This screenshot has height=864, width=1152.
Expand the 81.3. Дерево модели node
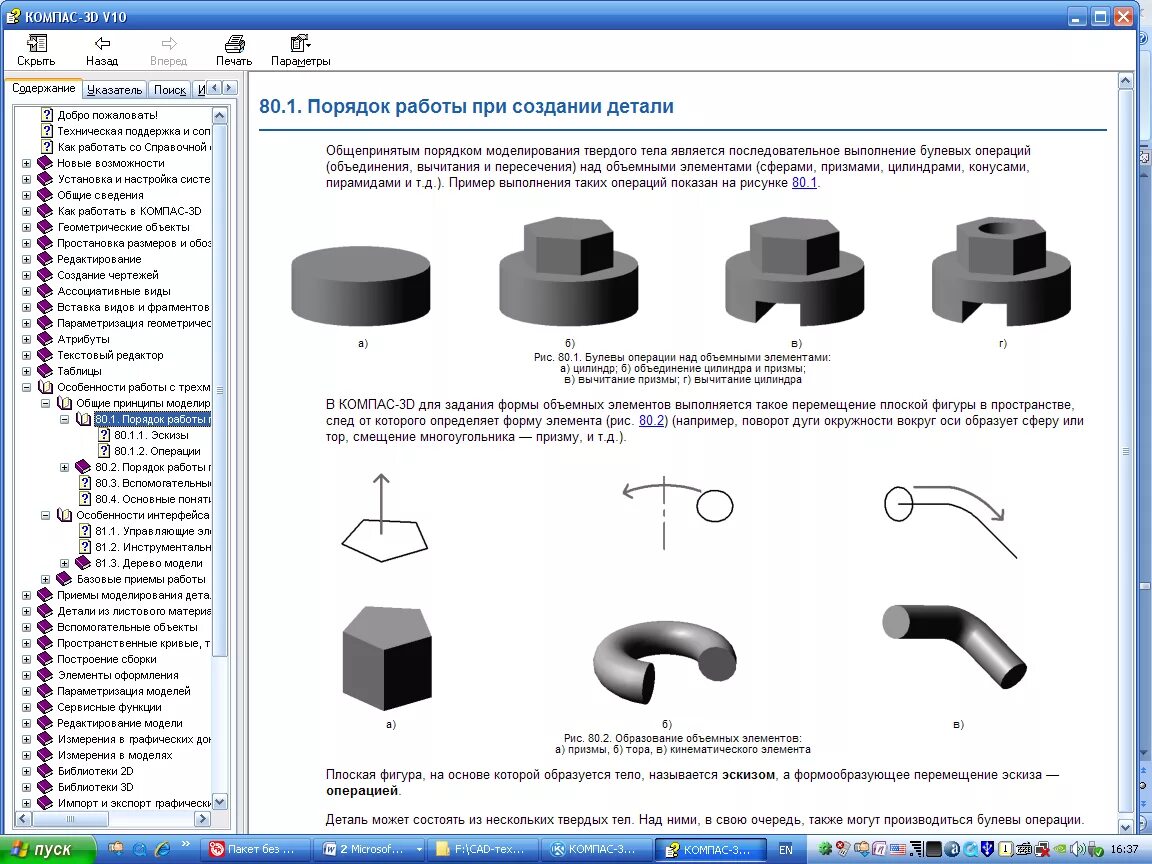tap(65, 564)
